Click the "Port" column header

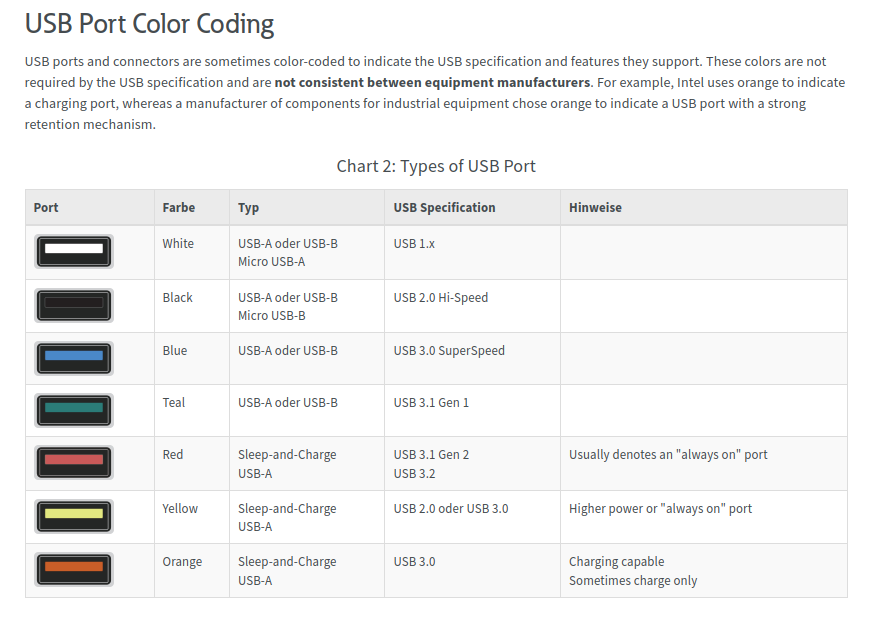coord(46,208)
